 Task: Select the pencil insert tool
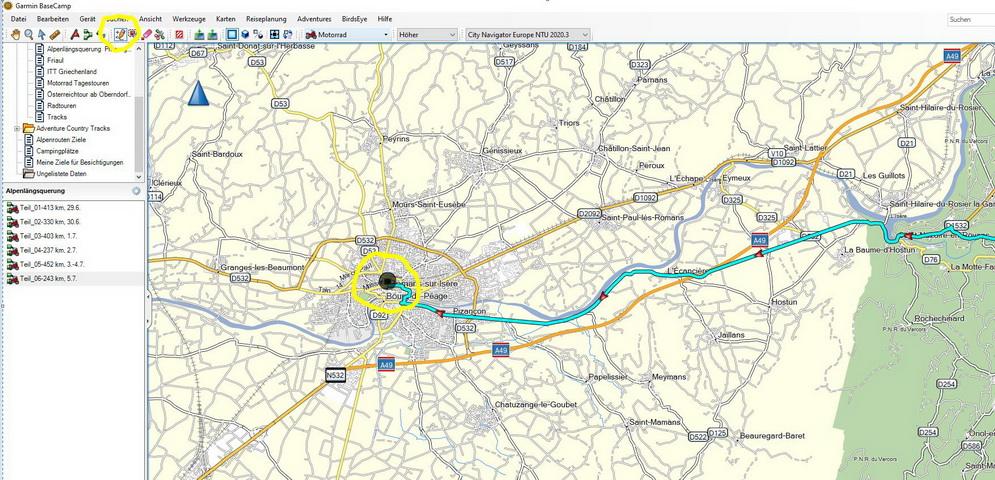(119, 34)
